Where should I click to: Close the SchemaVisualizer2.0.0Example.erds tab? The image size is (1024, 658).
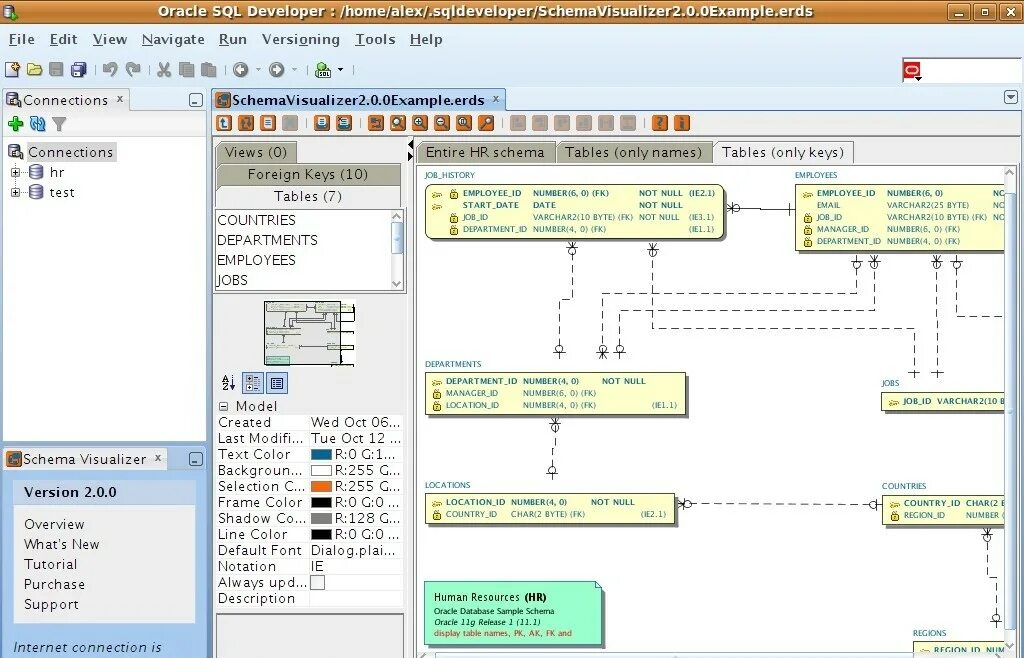pyautogui.click(x=496, y=99)
